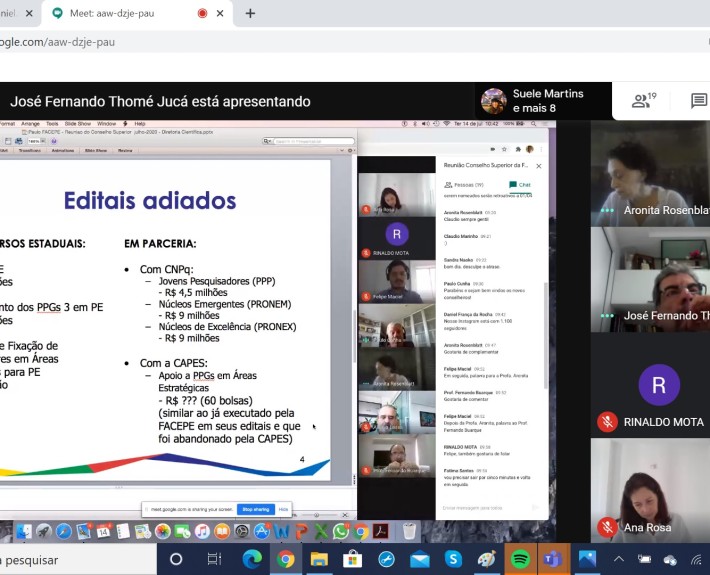
Task: Open Task View on Windows taskbar
Action: [x=214, y=560]
